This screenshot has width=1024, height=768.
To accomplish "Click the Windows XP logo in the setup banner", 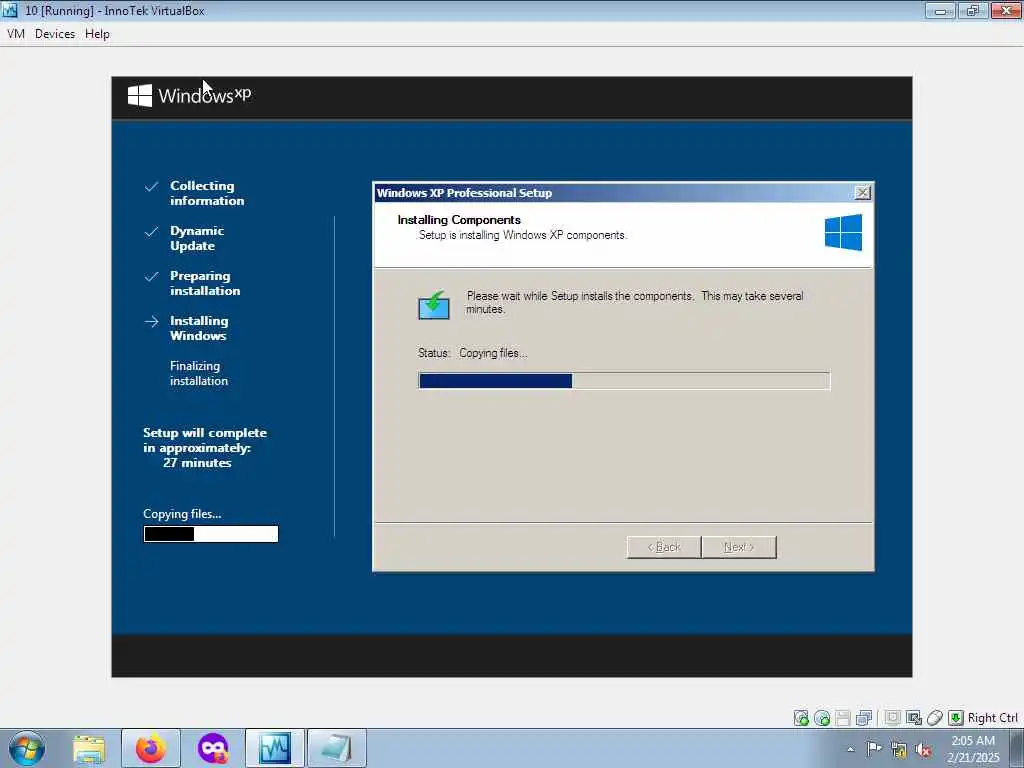I will [189, 95].
